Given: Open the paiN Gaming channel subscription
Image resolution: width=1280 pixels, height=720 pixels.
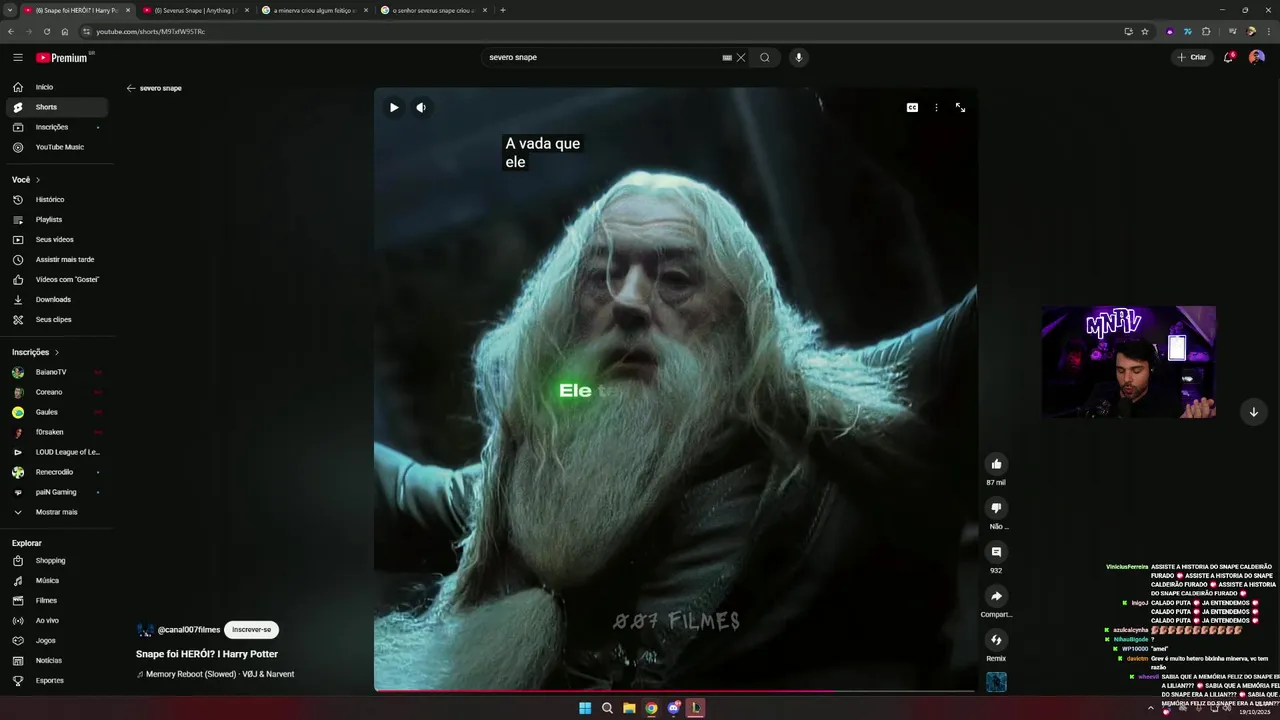Looking at the screenshot, I should coord(56,492).
